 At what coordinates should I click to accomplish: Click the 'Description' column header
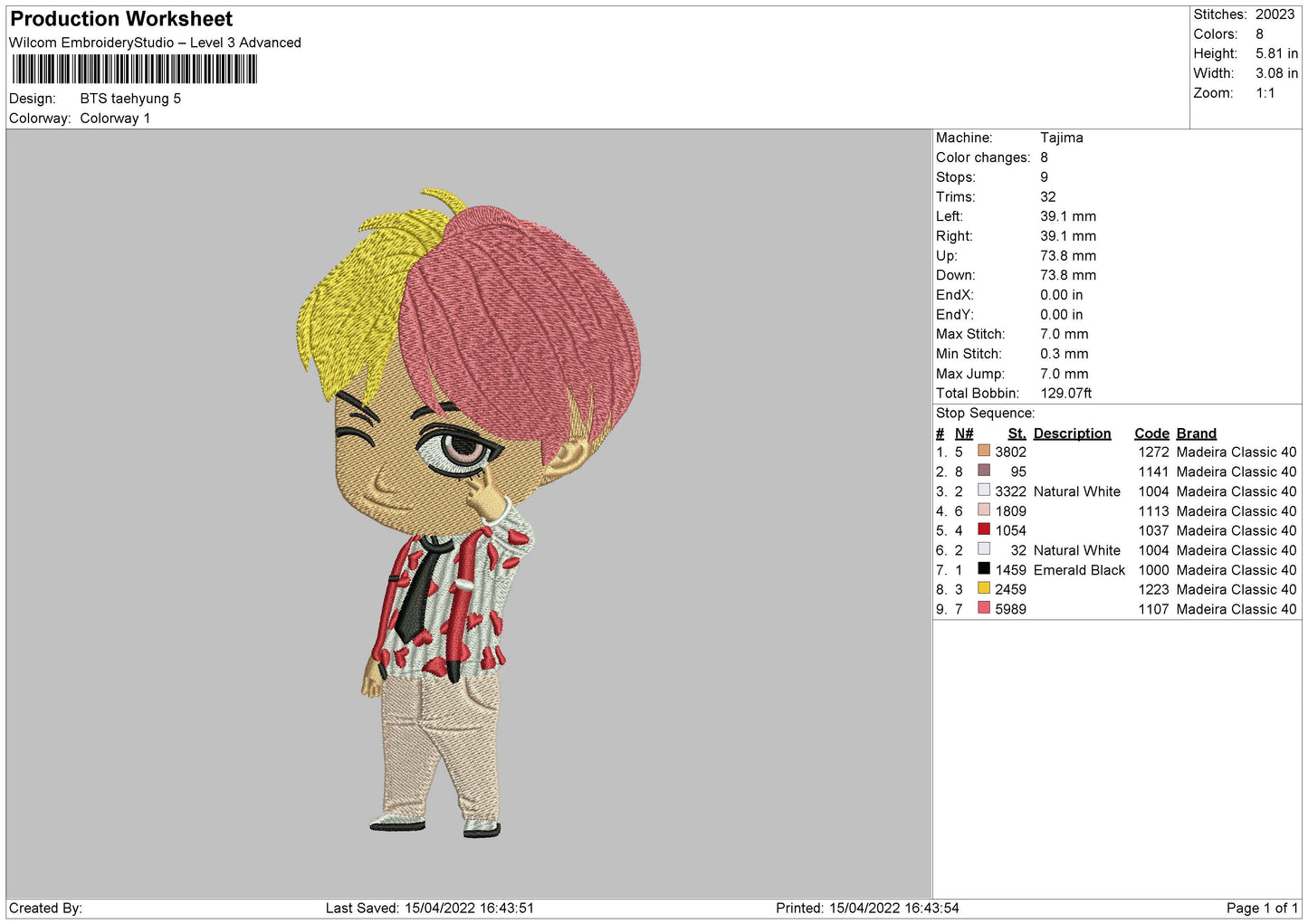click(x=1072, y=433)
